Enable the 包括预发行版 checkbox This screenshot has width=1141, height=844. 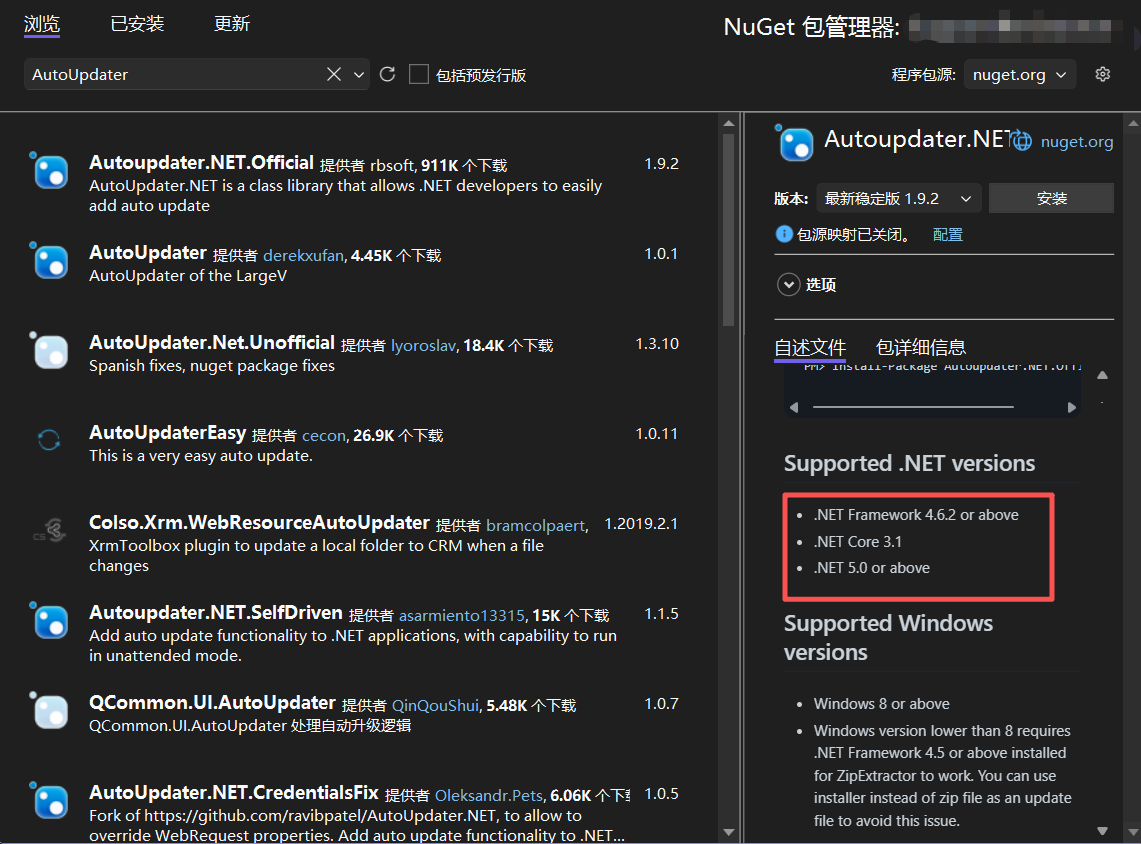pyautogui.click(x=418, y=74)
